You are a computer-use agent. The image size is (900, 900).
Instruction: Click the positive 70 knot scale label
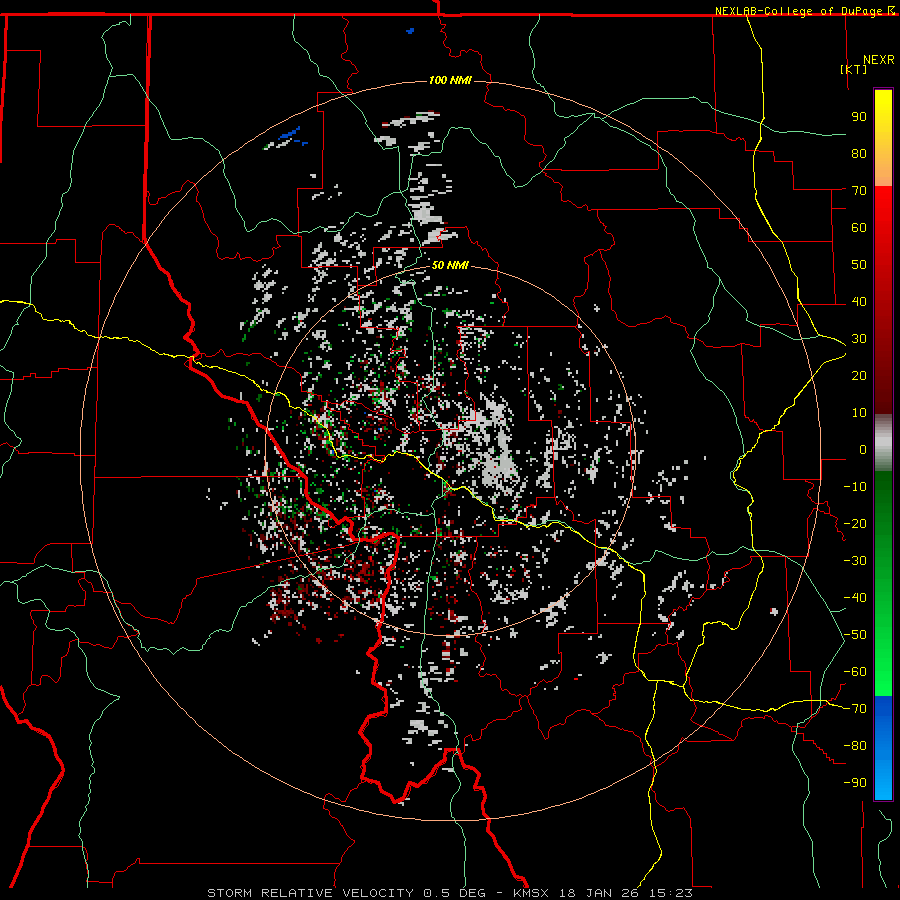tap(859, 191)
